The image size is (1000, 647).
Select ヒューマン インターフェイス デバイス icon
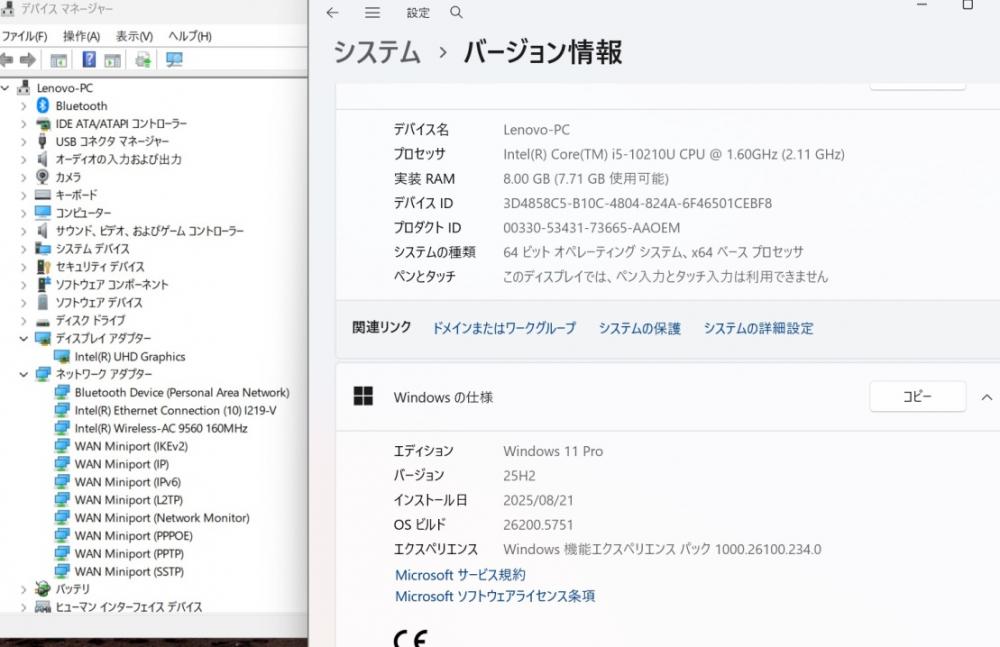pos(43,607)
